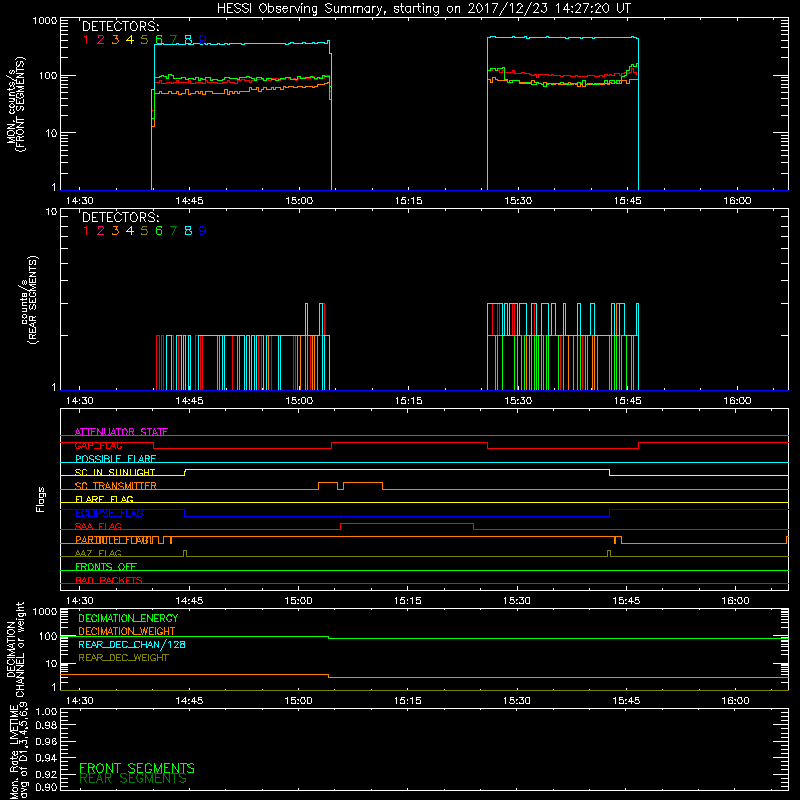Click REAR_DEC_CHAN/128 legend text
Image resolution: width=800 pixels, height=800 pixels.
(132, 645)
